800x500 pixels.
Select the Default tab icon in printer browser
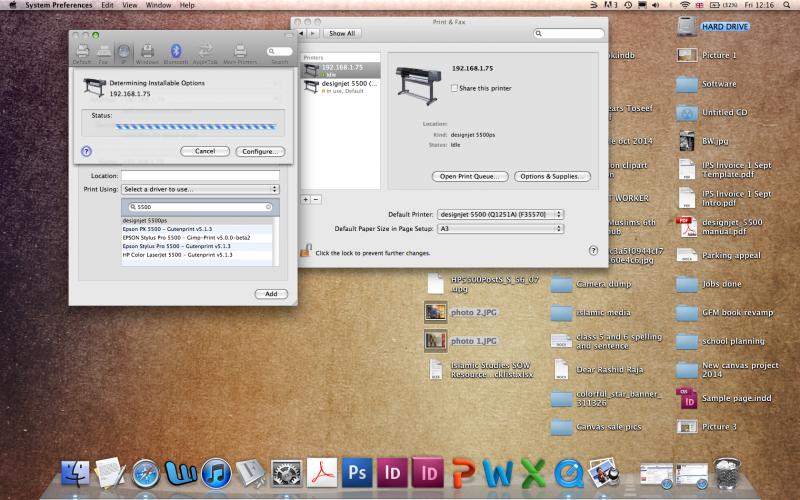point(82,51)
